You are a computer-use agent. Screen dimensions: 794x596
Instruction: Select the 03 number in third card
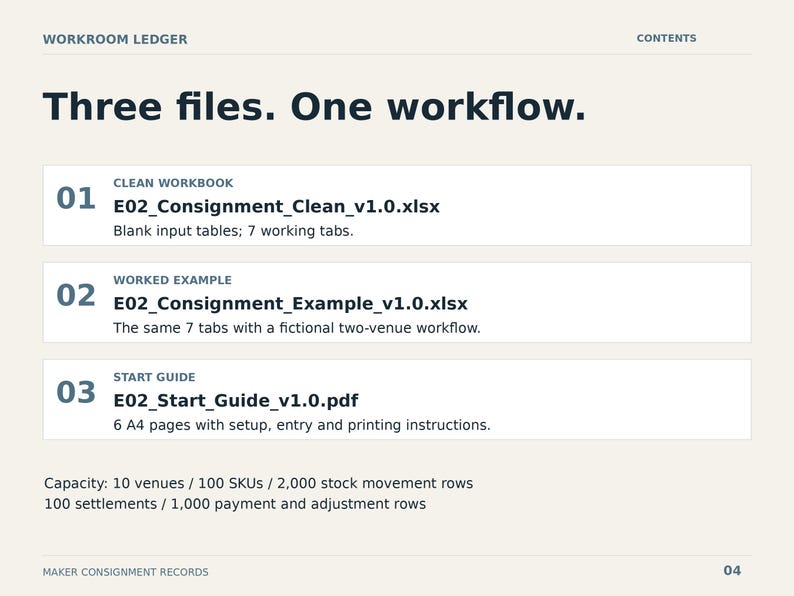tap(76, 392)
